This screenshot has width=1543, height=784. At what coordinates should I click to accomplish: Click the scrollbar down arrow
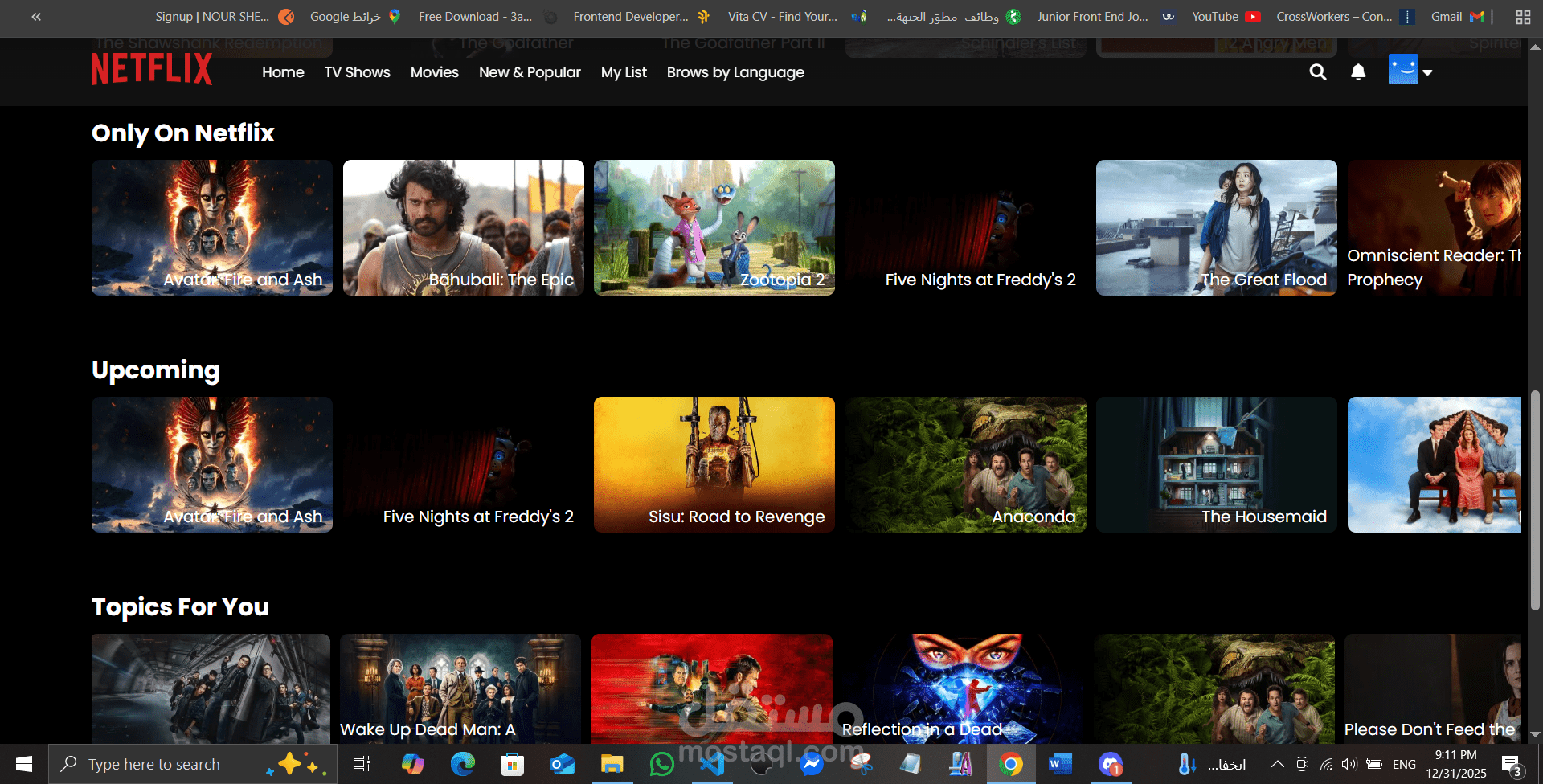coord(1535,734)
